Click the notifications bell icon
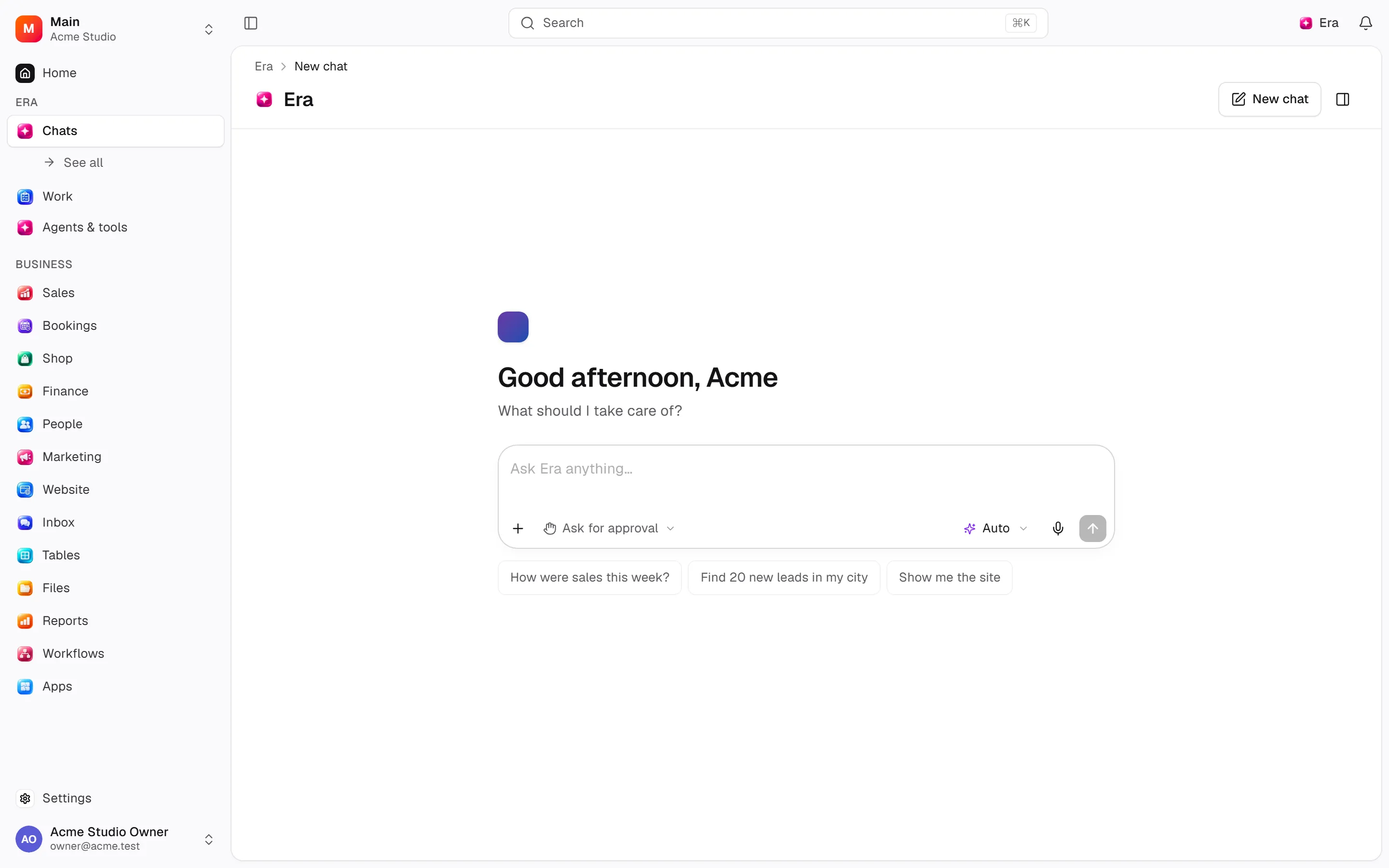Viewport: 1389px width, 868px height. click(1365, 23)
